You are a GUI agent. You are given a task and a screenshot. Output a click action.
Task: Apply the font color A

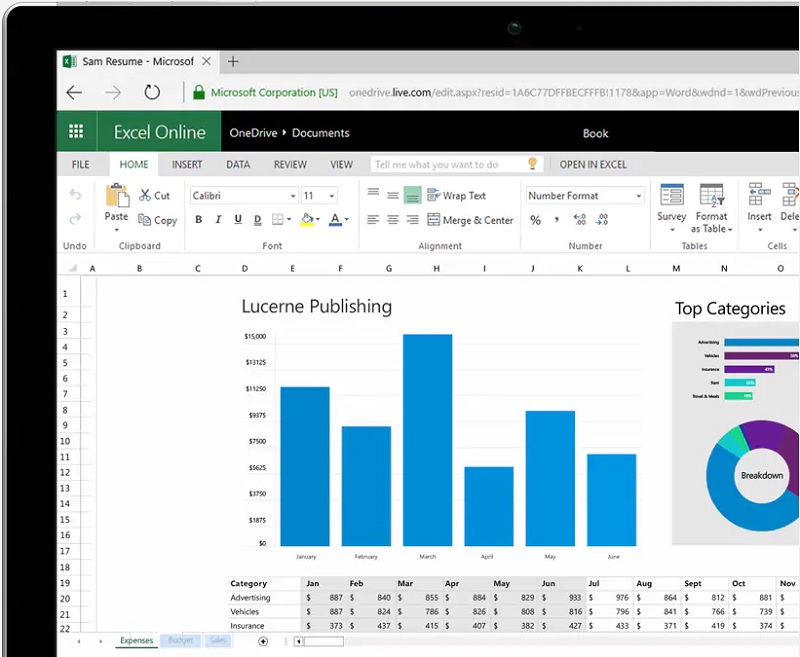335,220
